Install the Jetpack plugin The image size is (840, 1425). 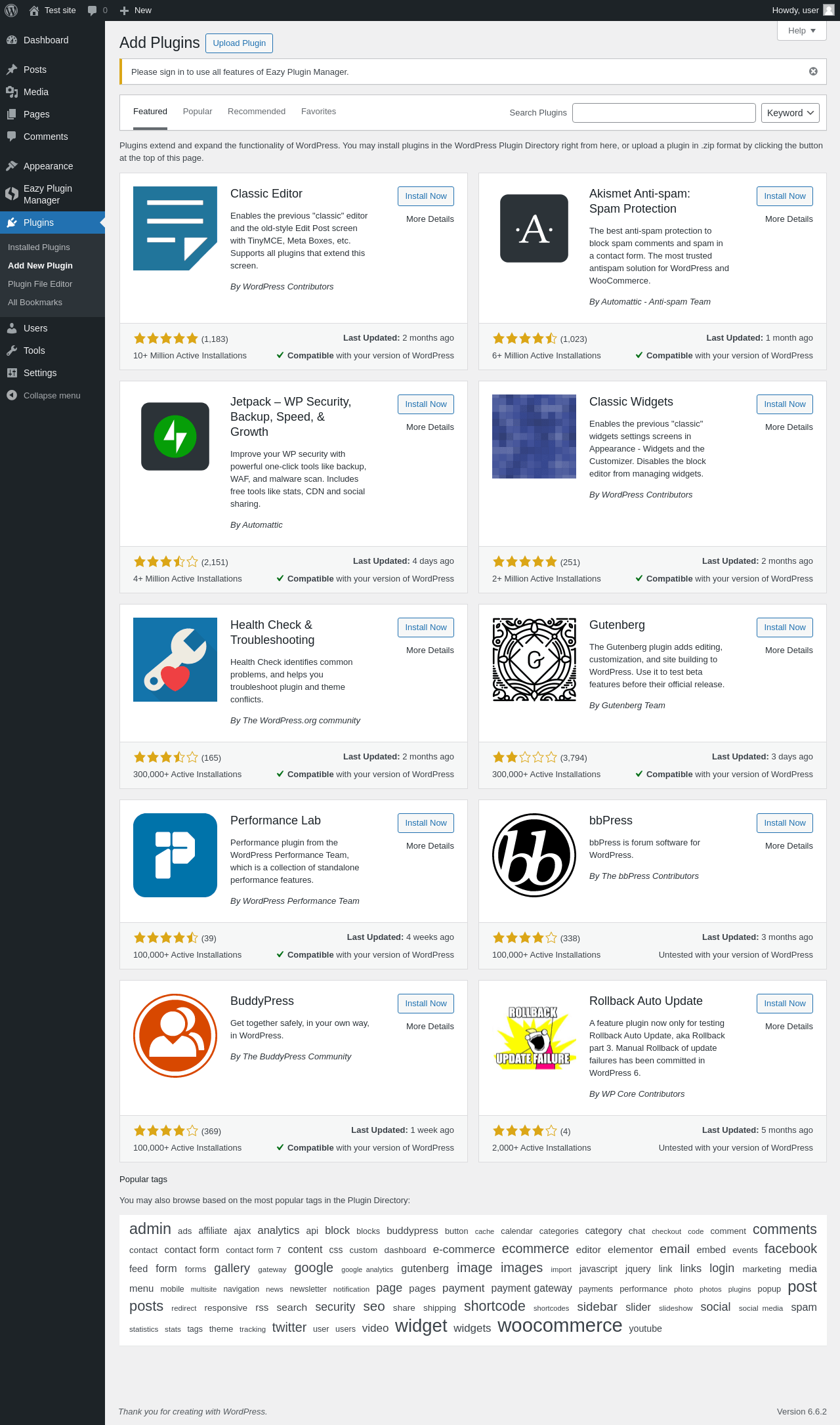click(426, 404)
